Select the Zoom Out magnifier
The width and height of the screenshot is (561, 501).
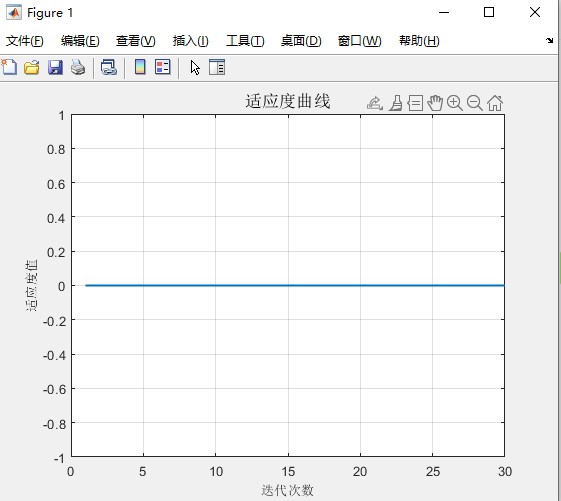pos(475,103)
